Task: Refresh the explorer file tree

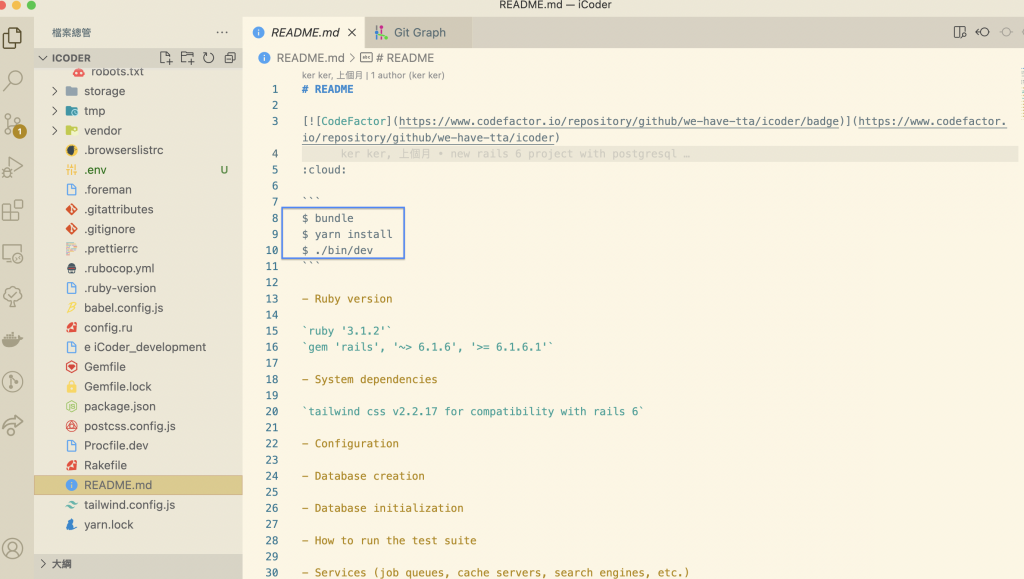Action: 208,58
